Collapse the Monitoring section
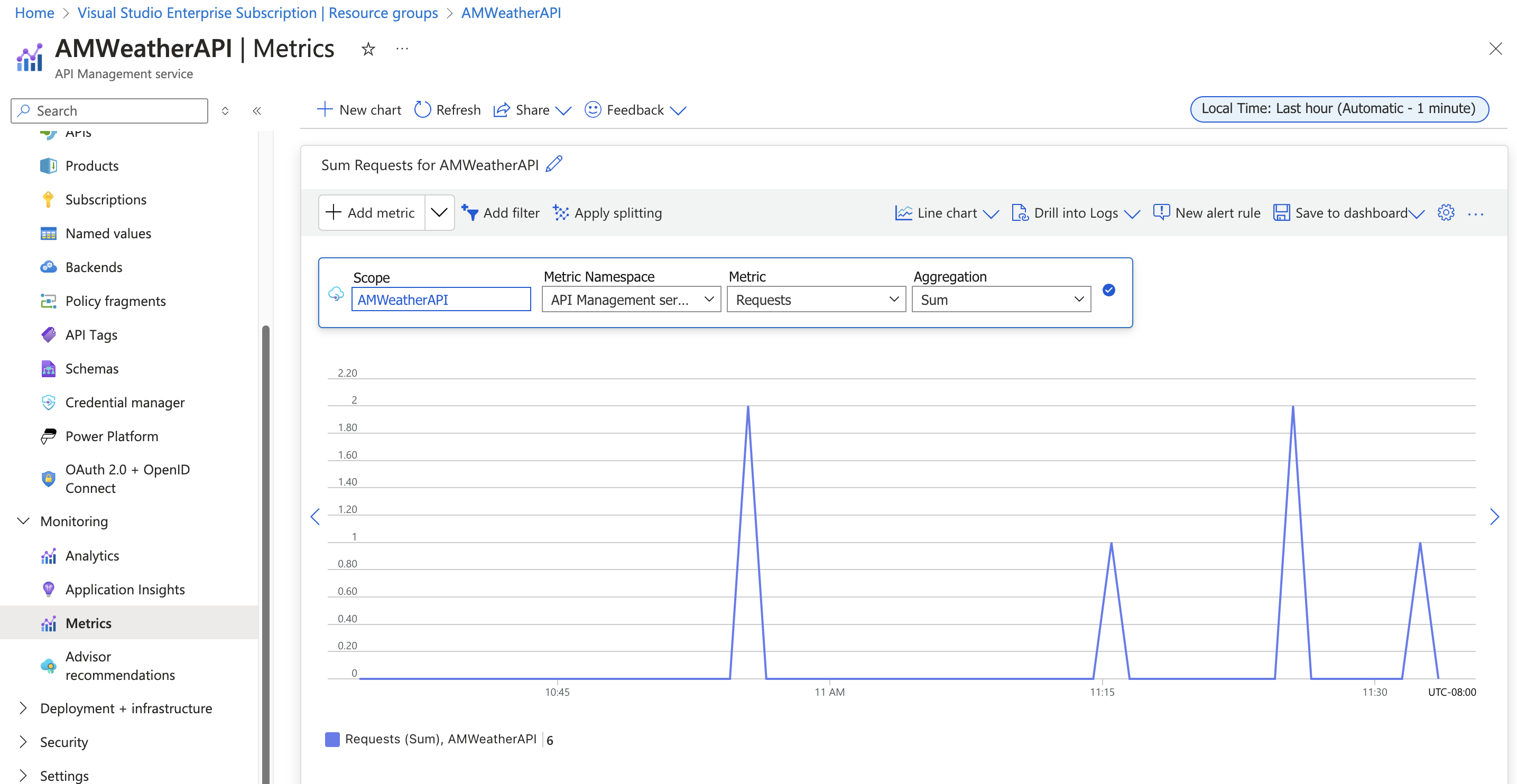Screen dimensions: 1517x784 click(x=23, y=521)
